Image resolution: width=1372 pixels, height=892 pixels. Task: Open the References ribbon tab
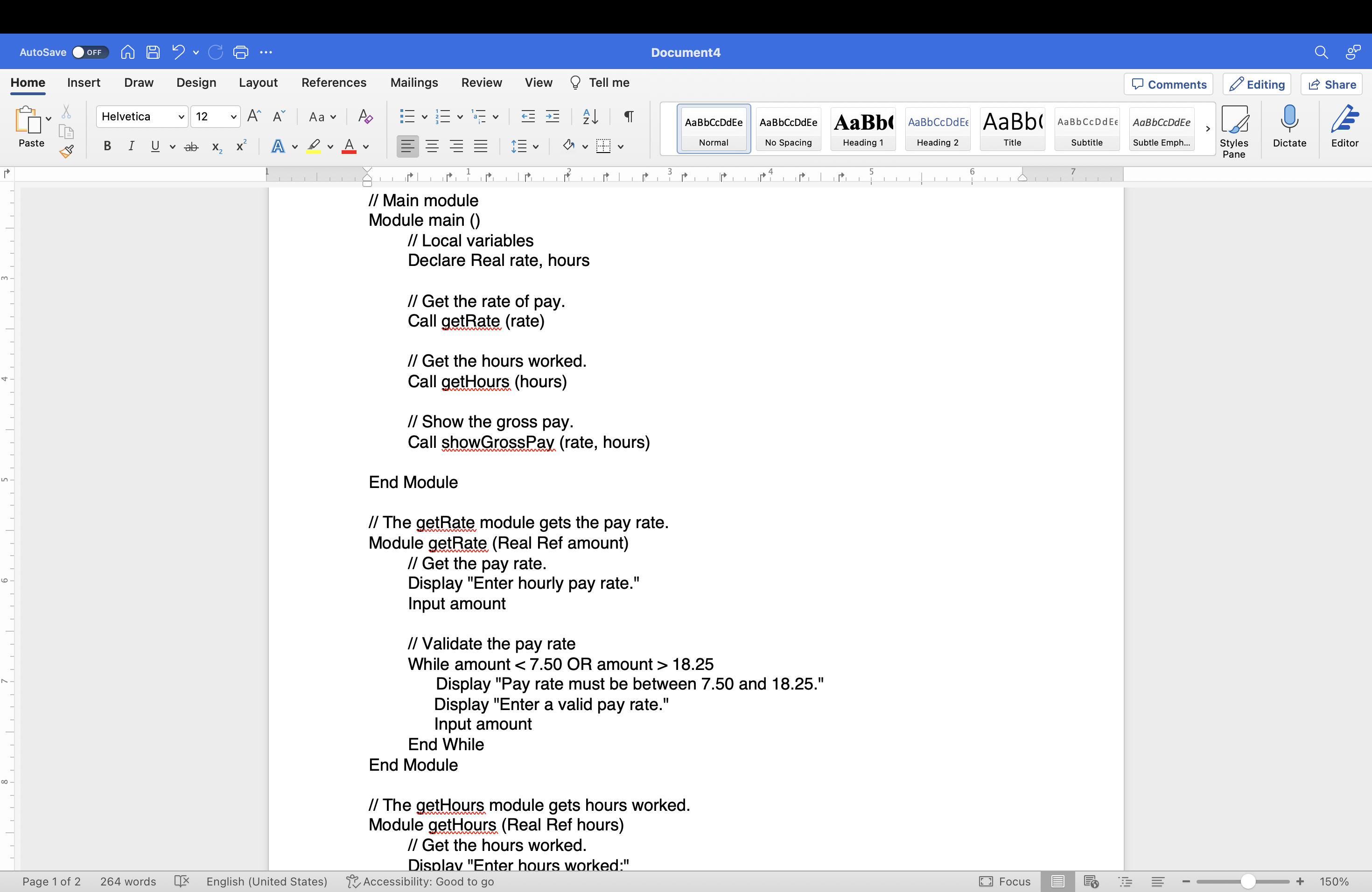[x=333, y=83]
